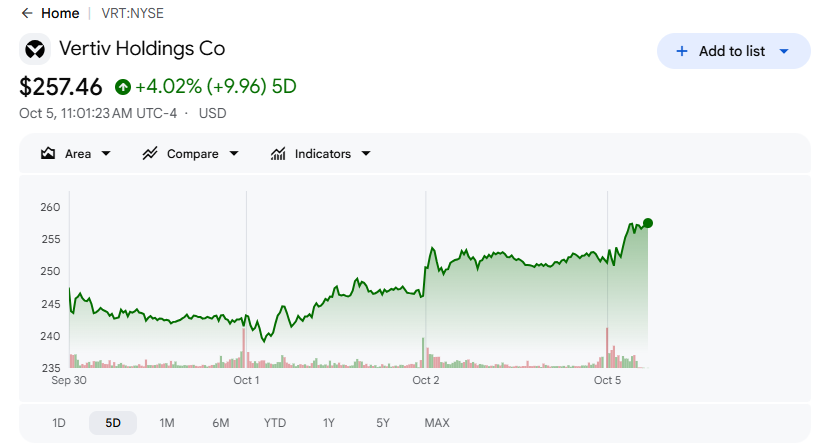Click the Compare lines icon
818x447 pixels.
[150, 153]
